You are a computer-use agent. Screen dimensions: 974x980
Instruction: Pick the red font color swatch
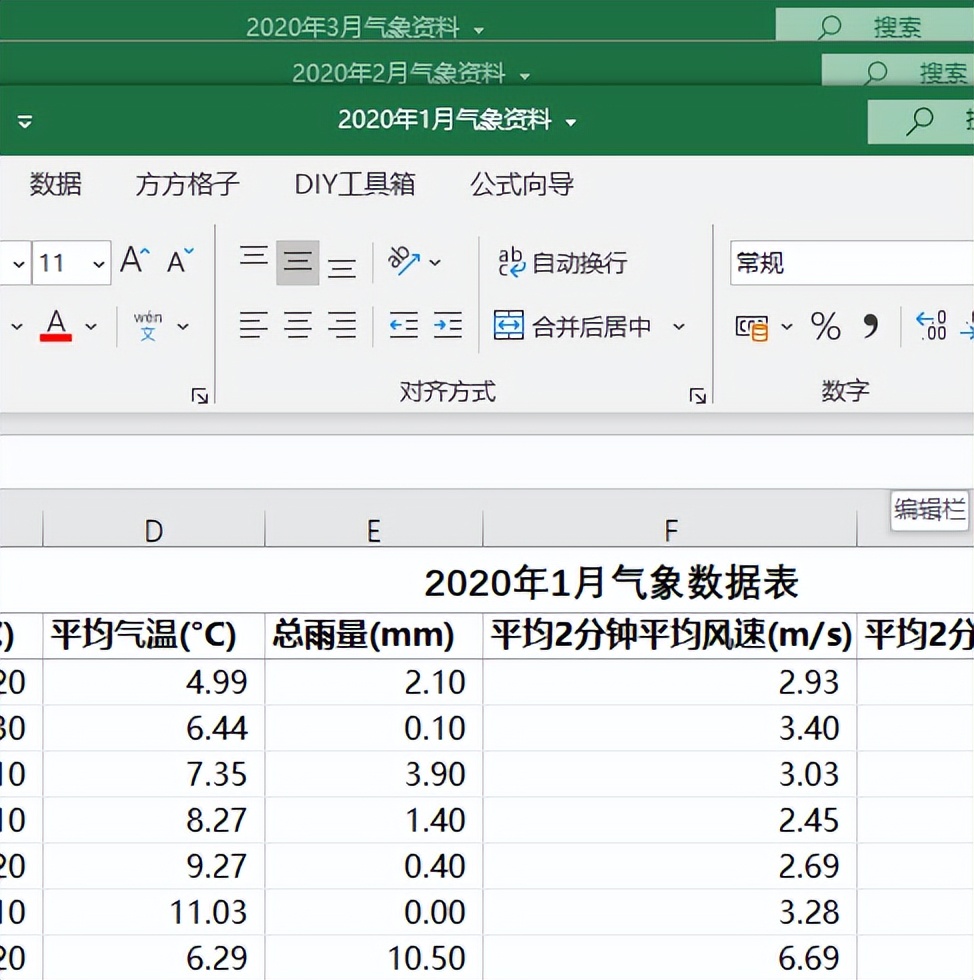click(x=57, y=338)
